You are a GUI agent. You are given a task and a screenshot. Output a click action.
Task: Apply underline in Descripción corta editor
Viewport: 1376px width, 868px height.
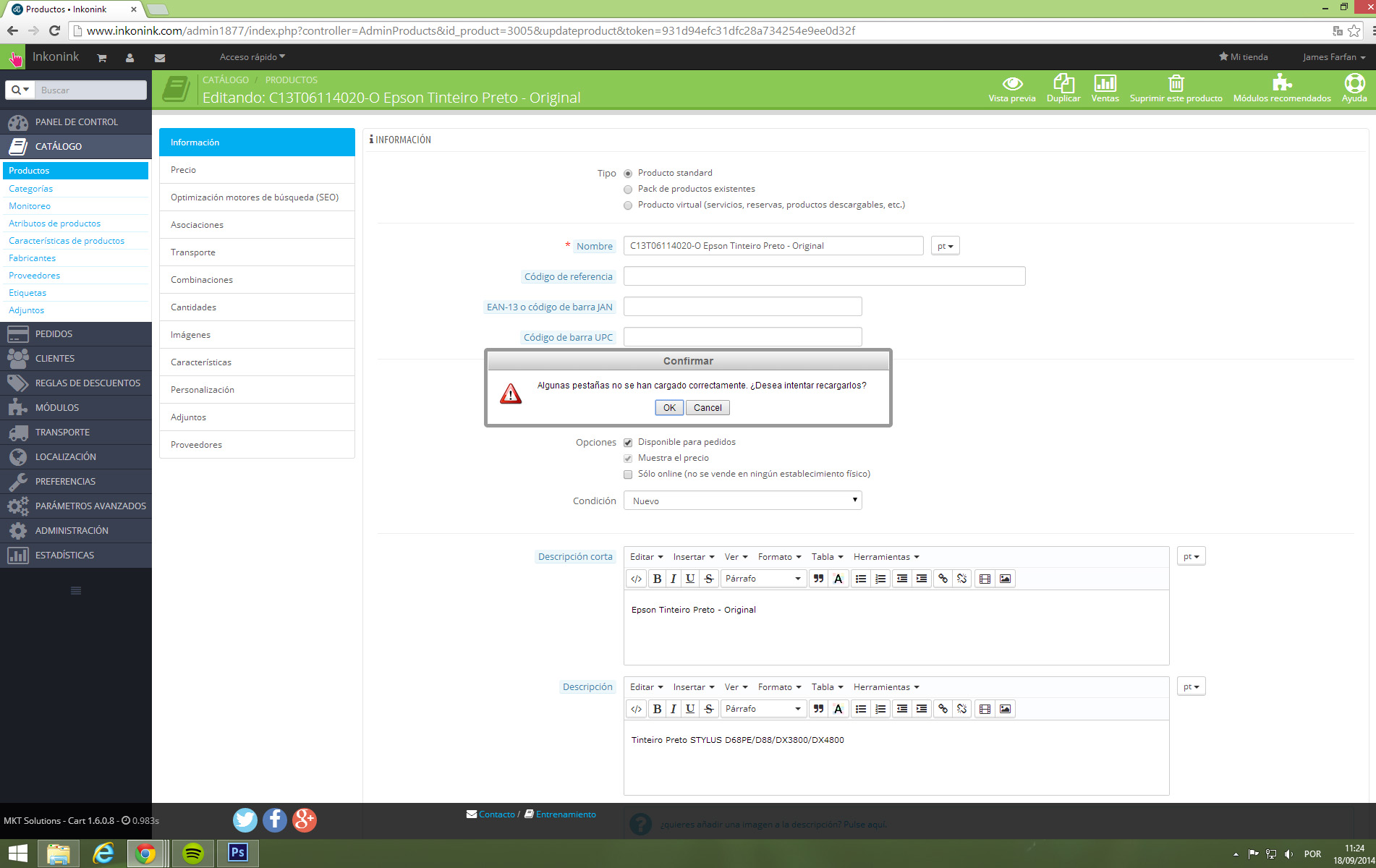[690, 579]
